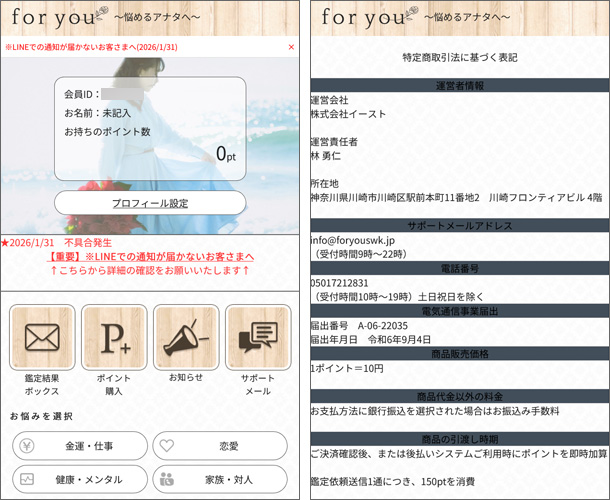
Task: Dismiss the LINE notification banner with X
Action: point(291,47)
